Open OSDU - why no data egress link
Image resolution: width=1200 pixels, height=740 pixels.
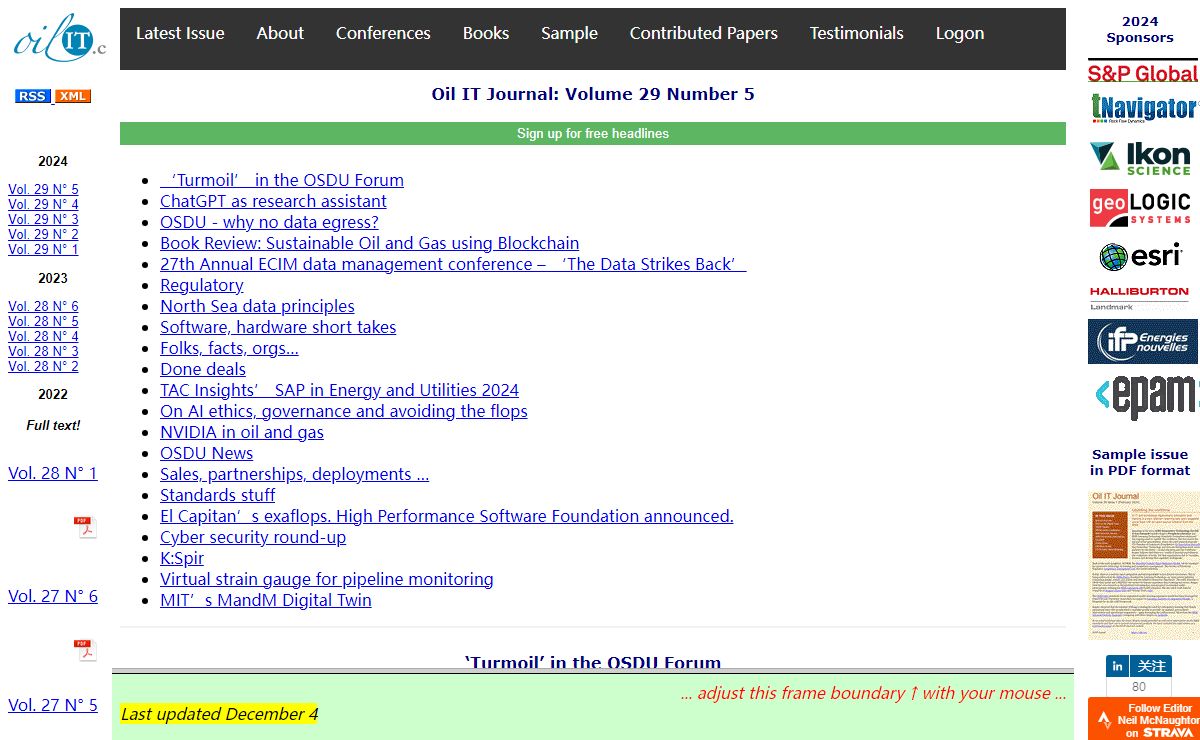pyautogui.click(x=269, y=222)
